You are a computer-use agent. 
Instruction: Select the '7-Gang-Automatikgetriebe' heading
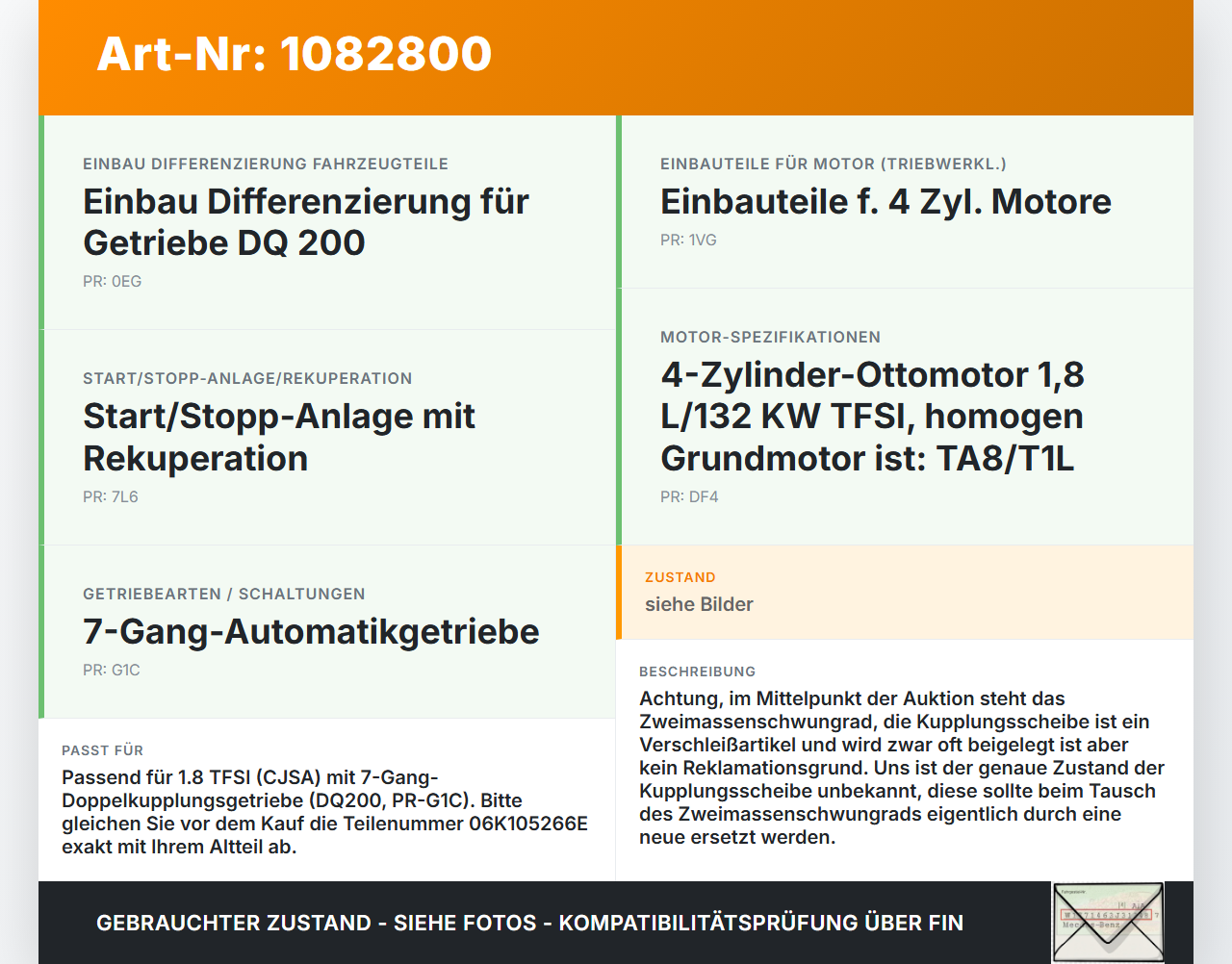[311, 632]
